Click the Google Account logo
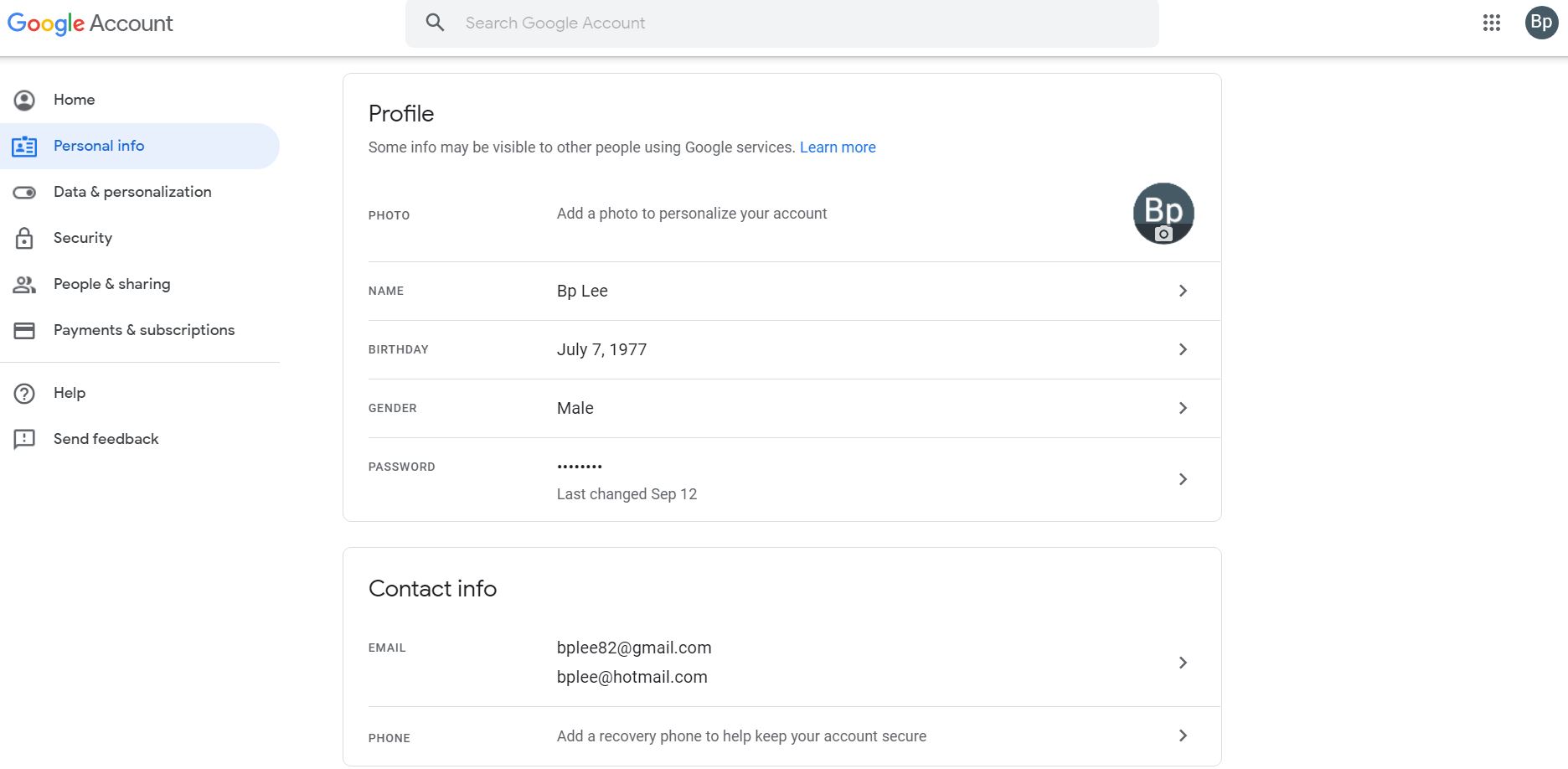1568x769 pixels. [x=90, y=23]
